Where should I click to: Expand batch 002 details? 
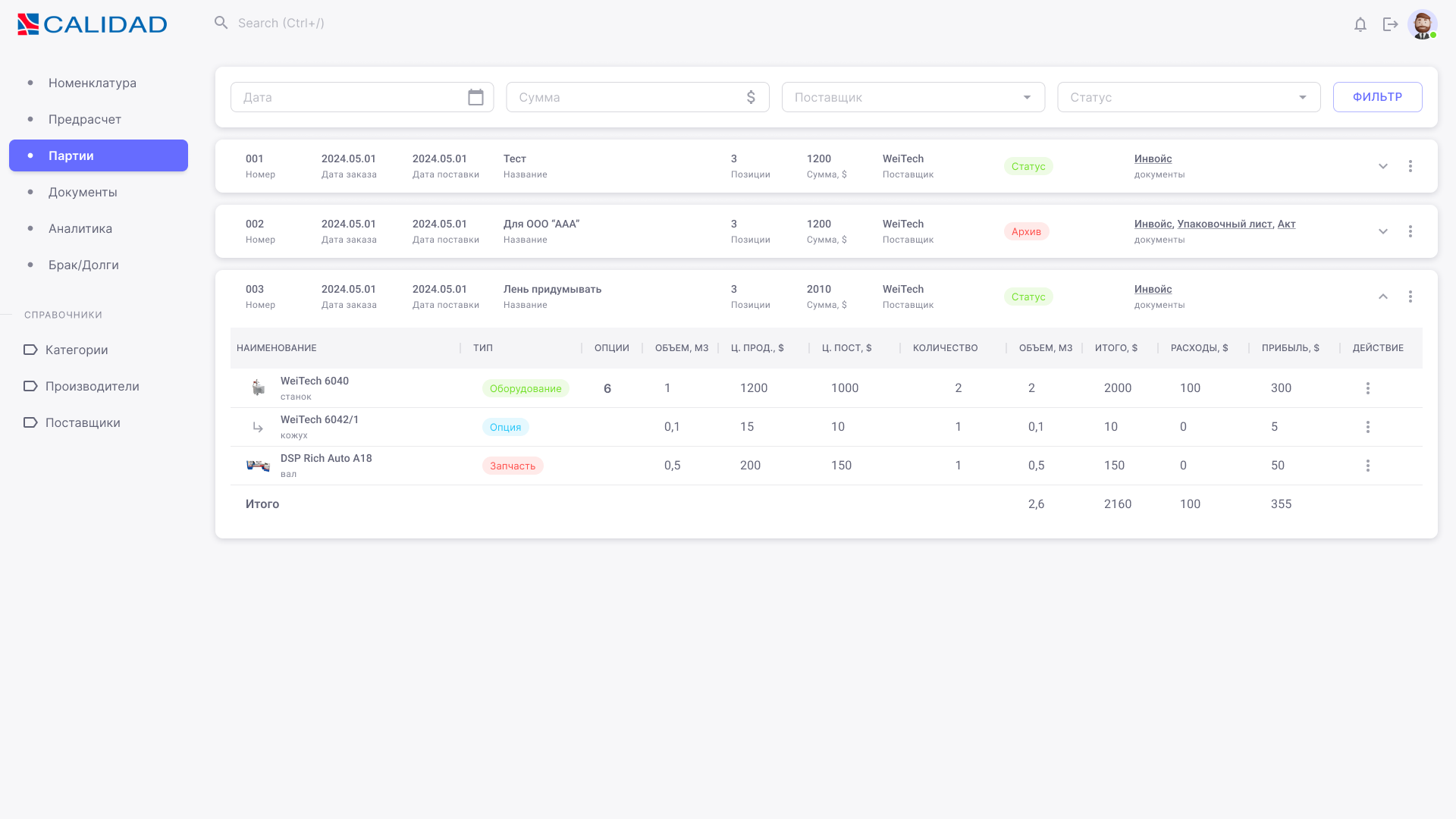tap(1383, 231)
